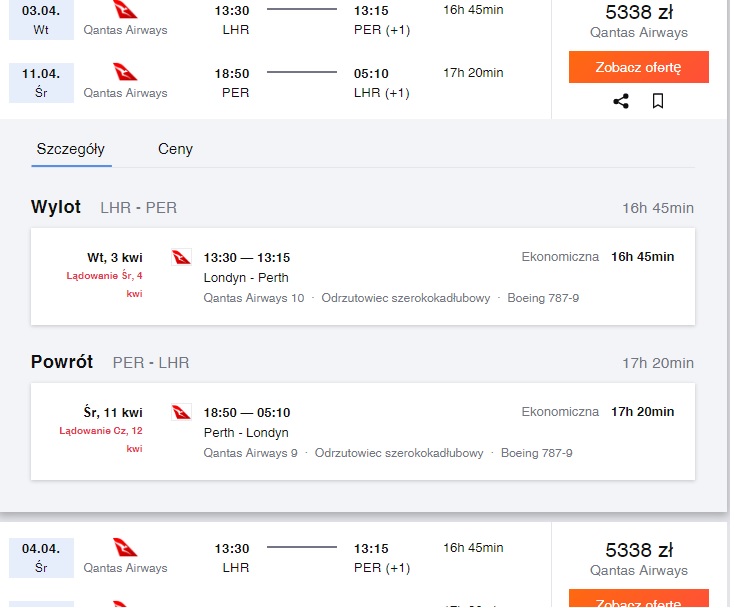This screenshot has height=608, width=734.
Task: Click Zobacz ofertę button on lower offer
Action: click(x=639, y=599)
